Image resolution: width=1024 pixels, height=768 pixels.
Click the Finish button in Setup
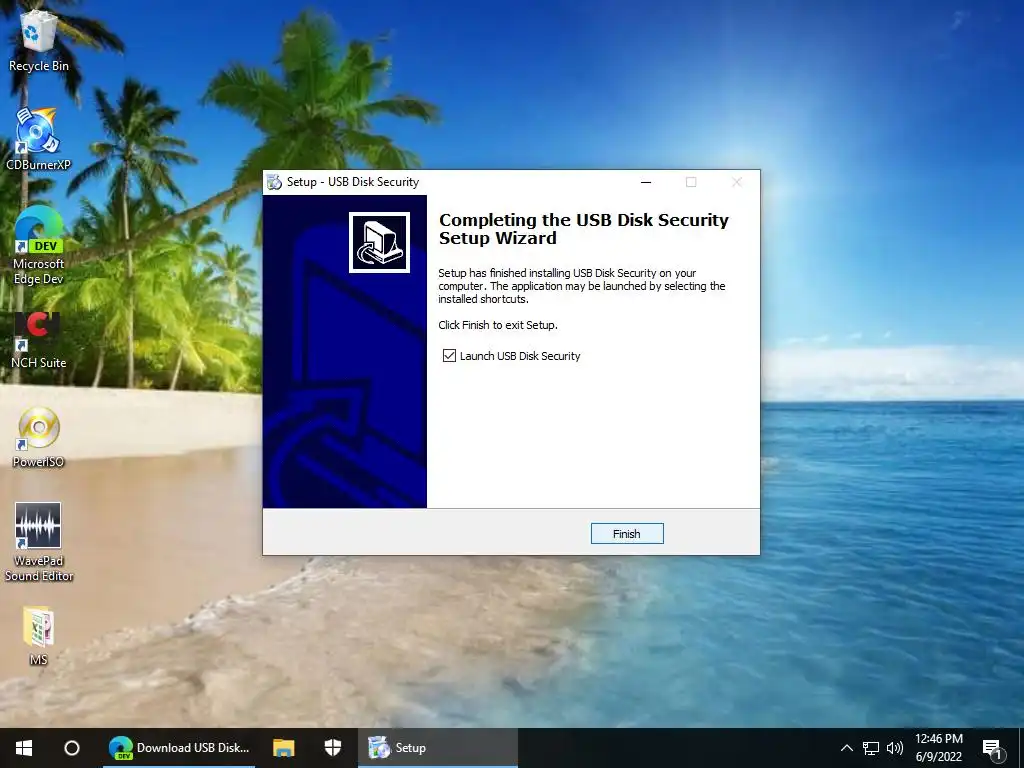(627, 534)
